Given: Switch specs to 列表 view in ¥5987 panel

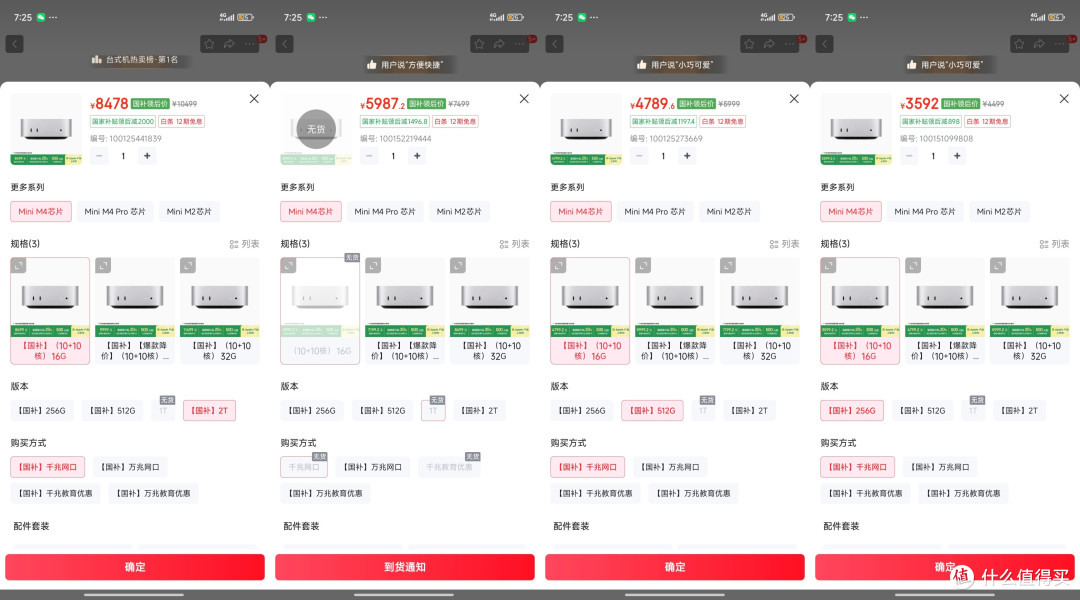Looking at the screenshot, I should (515, 244).
